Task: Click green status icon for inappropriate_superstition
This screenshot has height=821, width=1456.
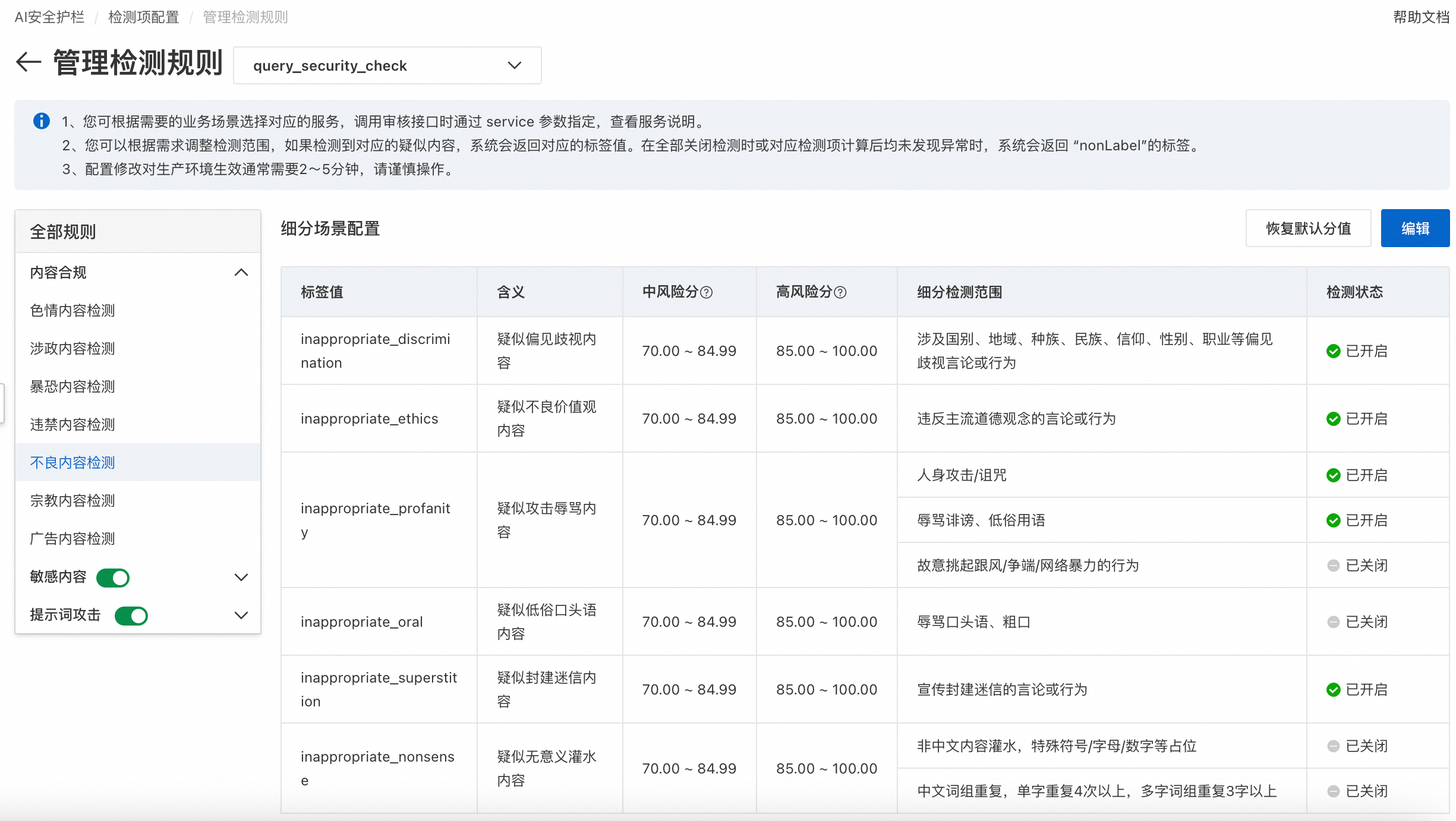Action: (x=1333, y=690)
